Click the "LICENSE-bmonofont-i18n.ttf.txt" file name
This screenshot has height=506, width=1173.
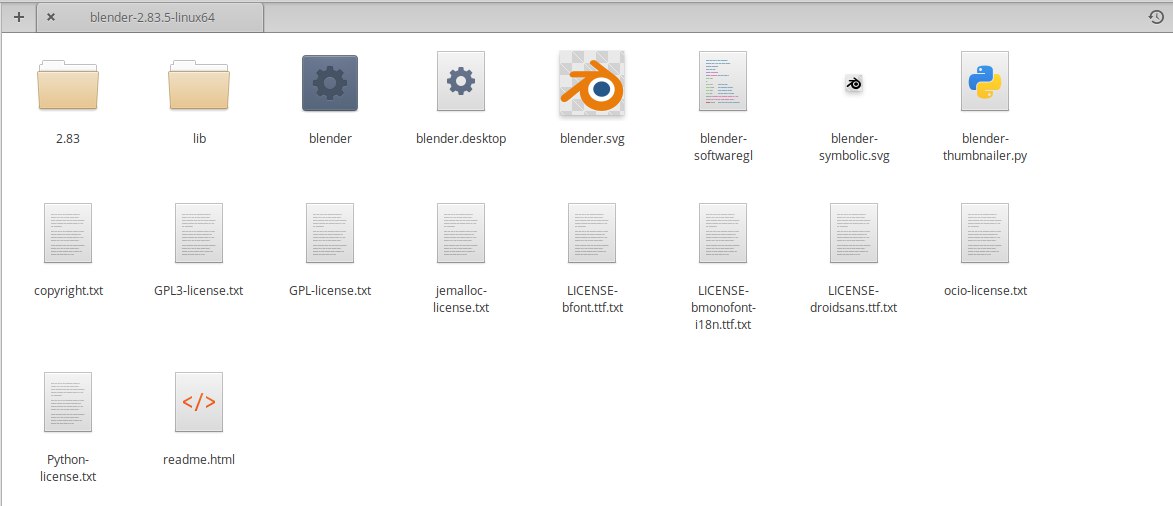pos(723,308)
